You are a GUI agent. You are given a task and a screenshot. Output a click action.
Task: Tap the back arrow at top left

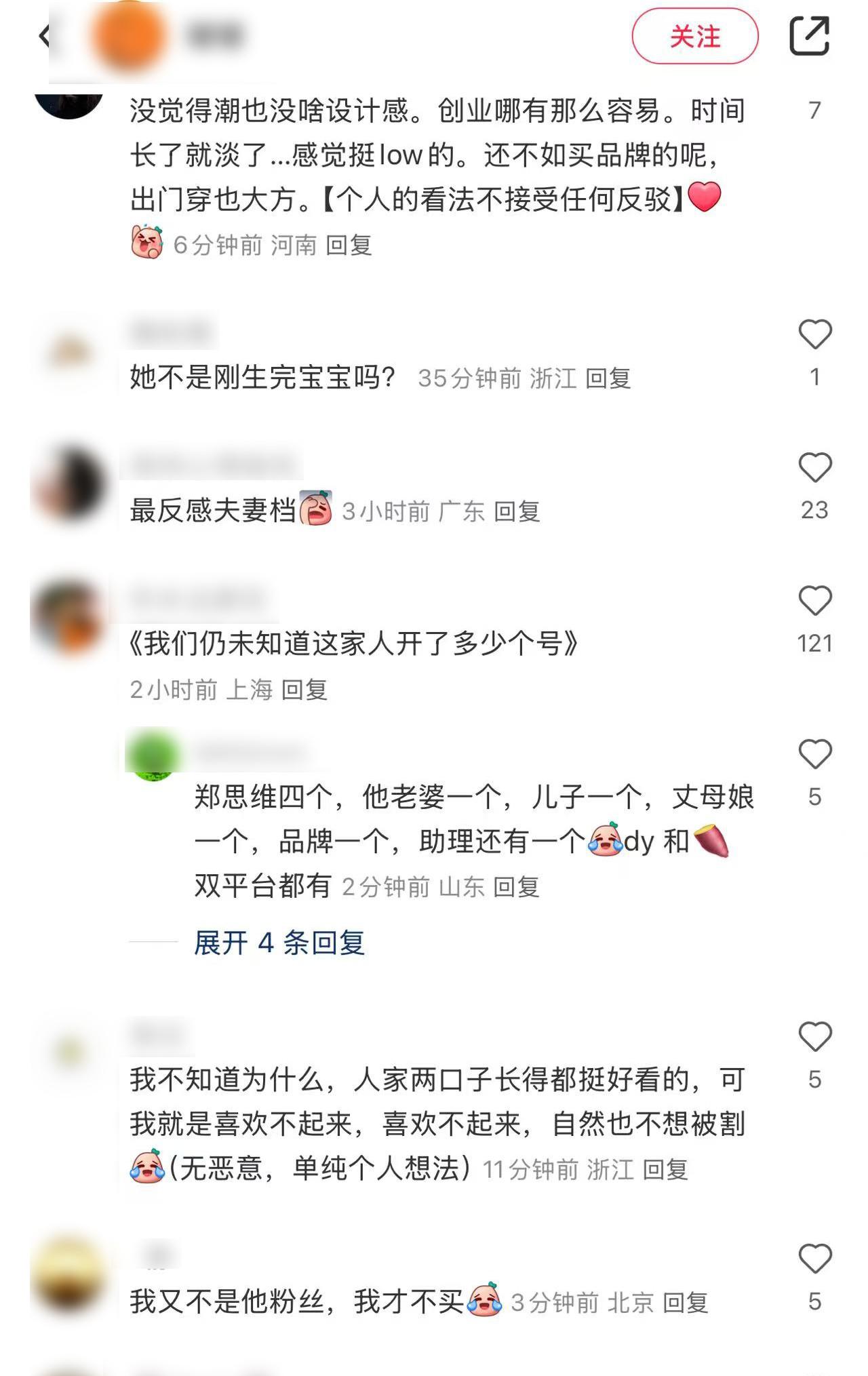coord(44,36)
